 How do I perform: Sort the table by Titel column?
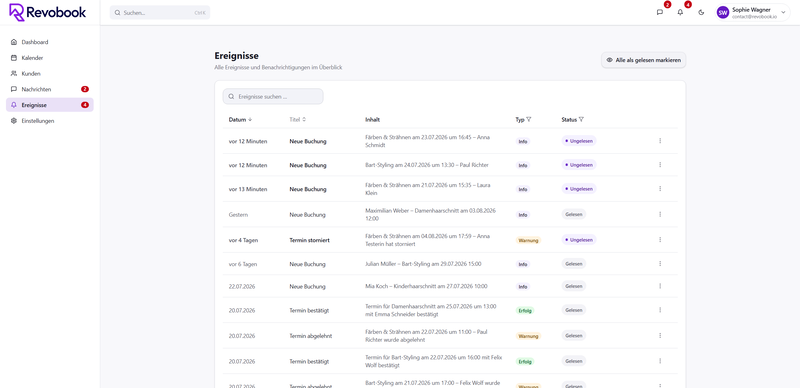point(297,119)
